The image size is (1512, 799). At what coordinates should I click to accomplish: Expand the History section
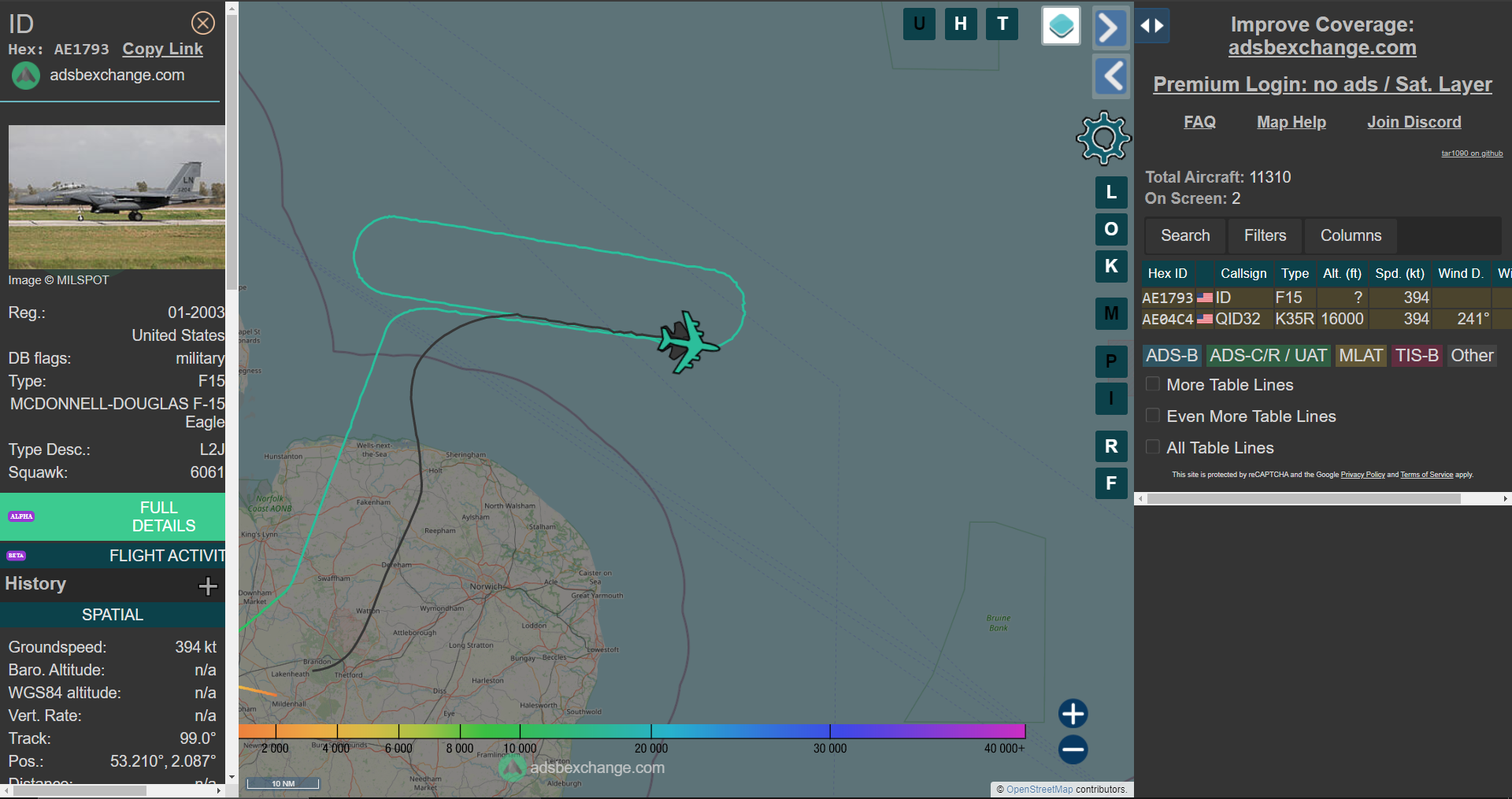[208, 586]
